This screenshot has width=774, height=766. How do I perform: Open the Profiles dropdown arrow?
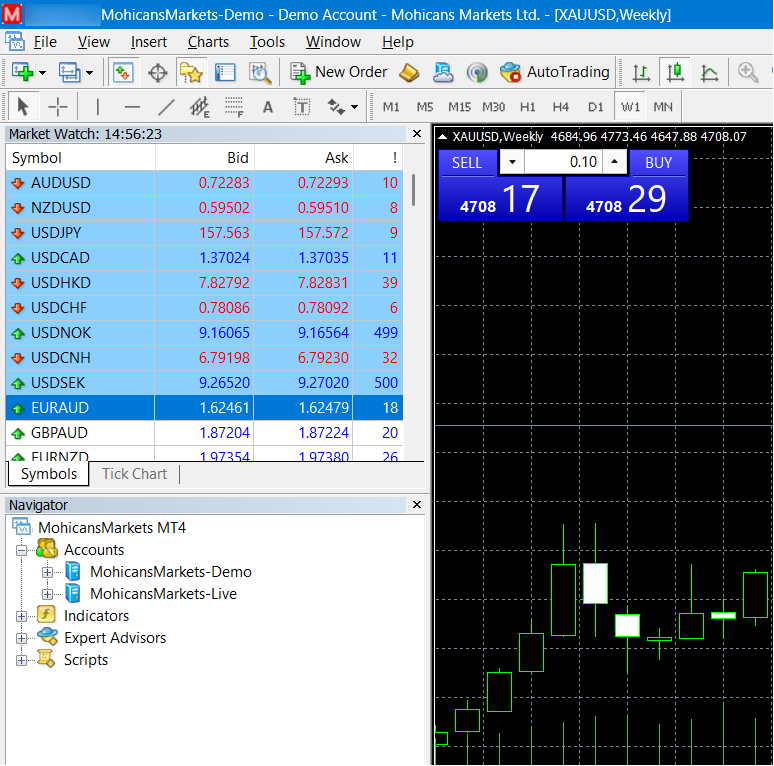click(89, 73)
